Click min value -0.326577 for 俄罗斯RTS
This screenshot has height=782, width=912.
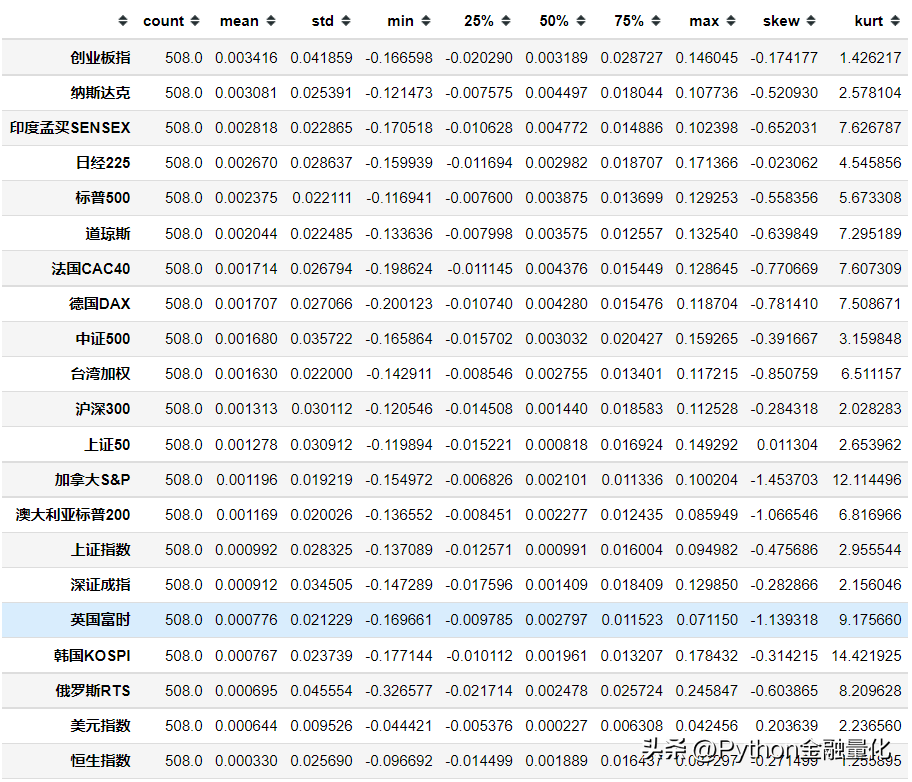pos(399,691)
